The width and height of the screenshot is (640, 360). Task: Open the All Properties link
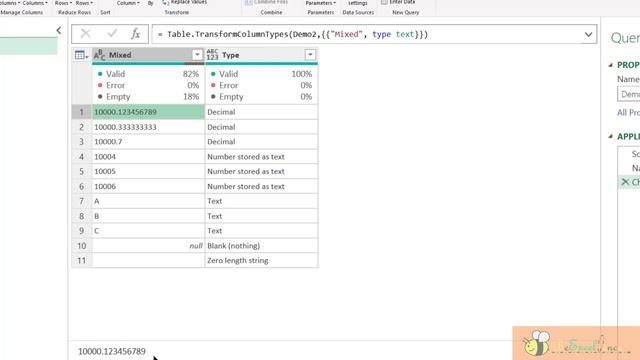[x=628, y=113]
